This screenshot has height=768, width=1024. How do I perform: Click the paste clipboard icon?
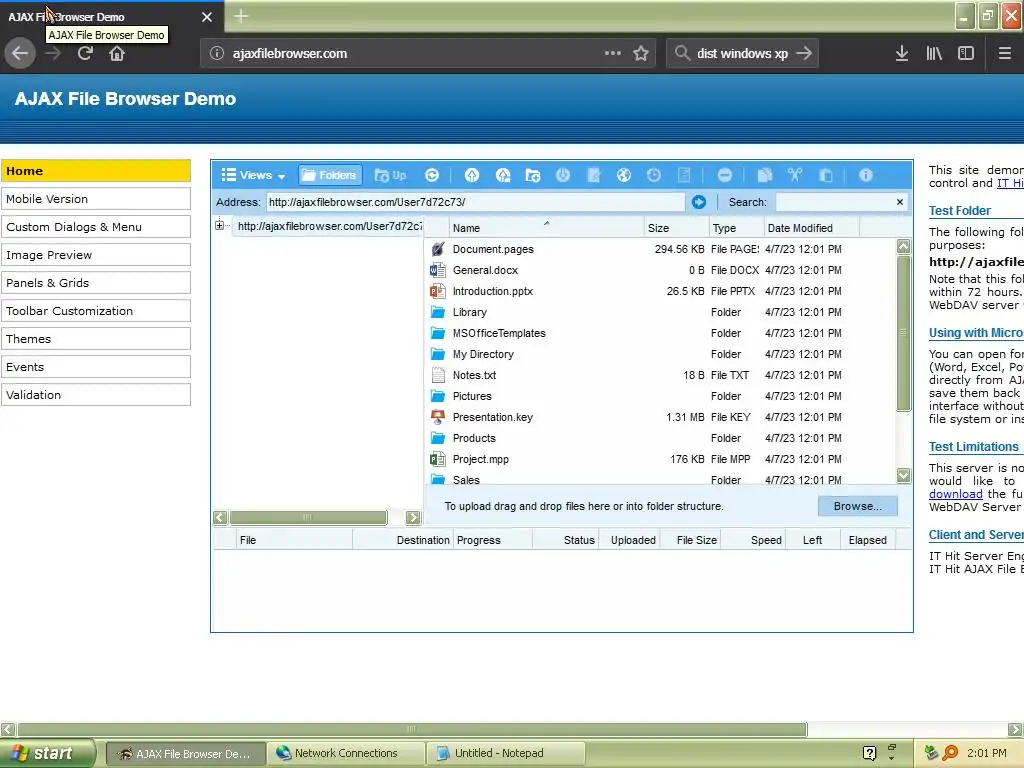coord(825,175)
